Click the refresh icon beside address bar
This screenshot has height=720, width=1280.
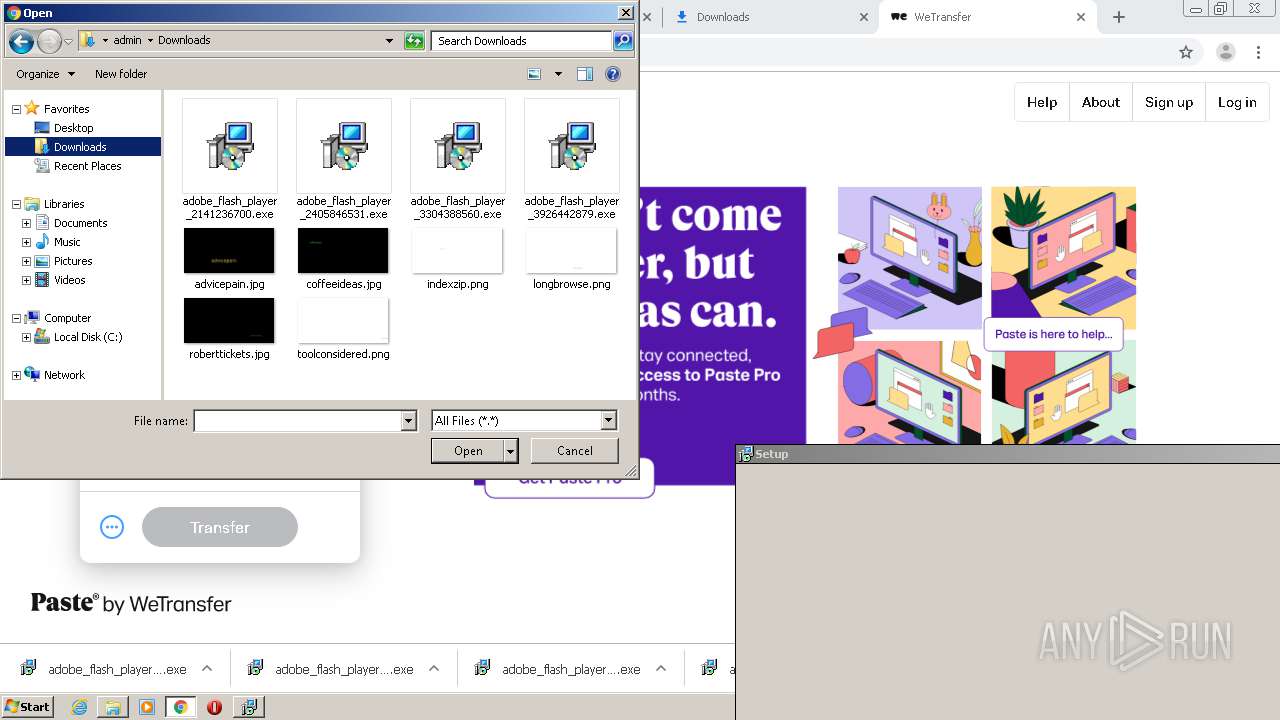(x=414, y=41)
